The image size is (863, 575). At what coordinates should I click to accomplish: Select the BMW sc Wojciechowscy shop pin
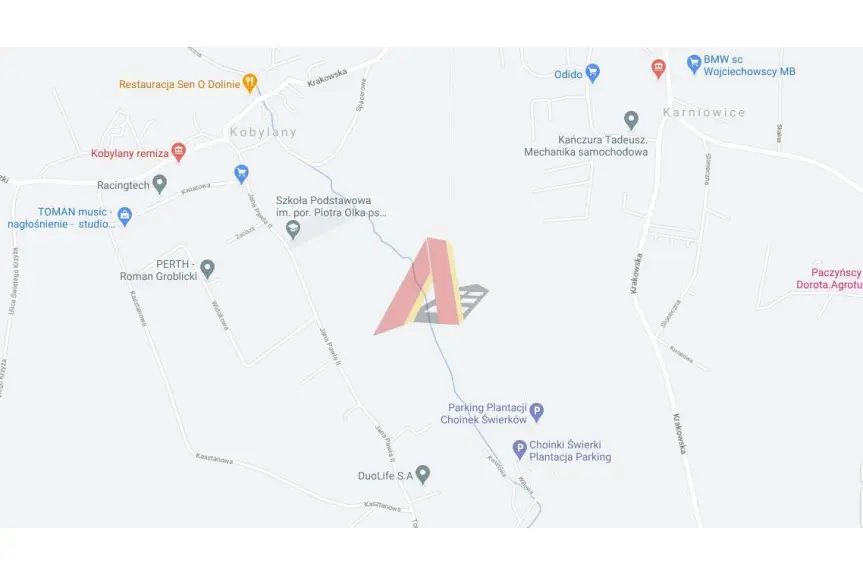694,64
